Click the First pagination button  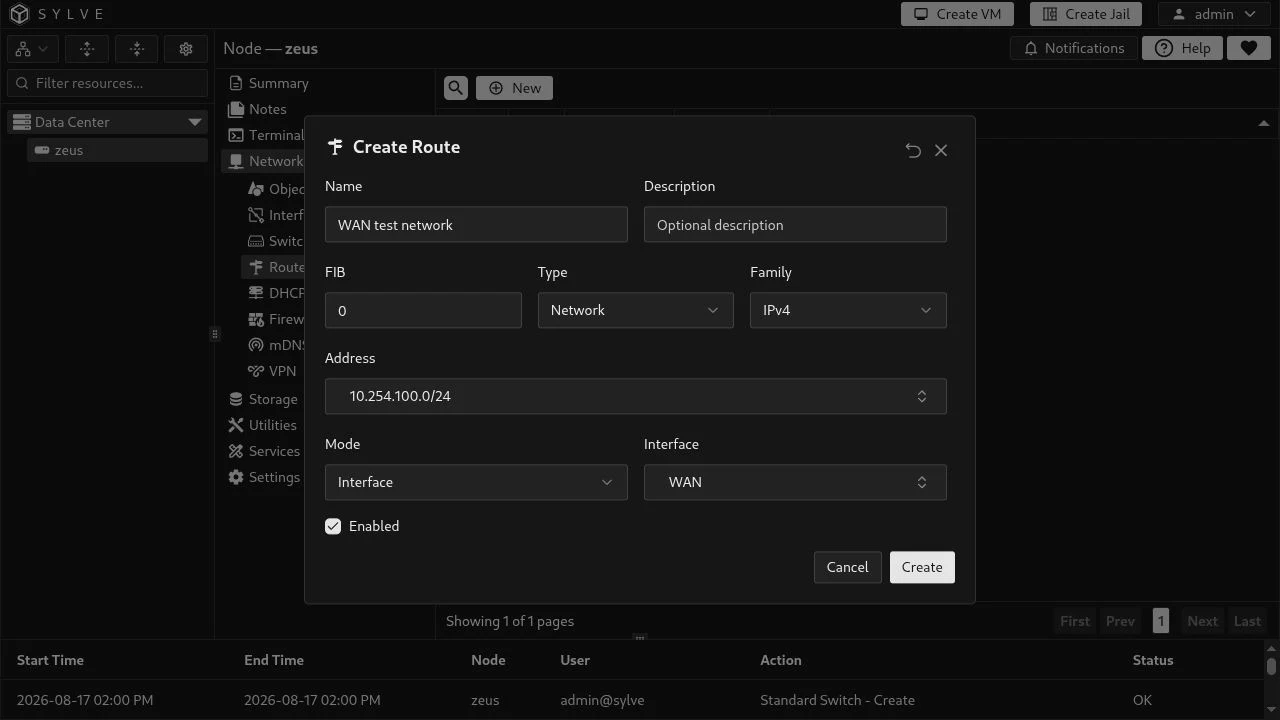coord(1075,621)
